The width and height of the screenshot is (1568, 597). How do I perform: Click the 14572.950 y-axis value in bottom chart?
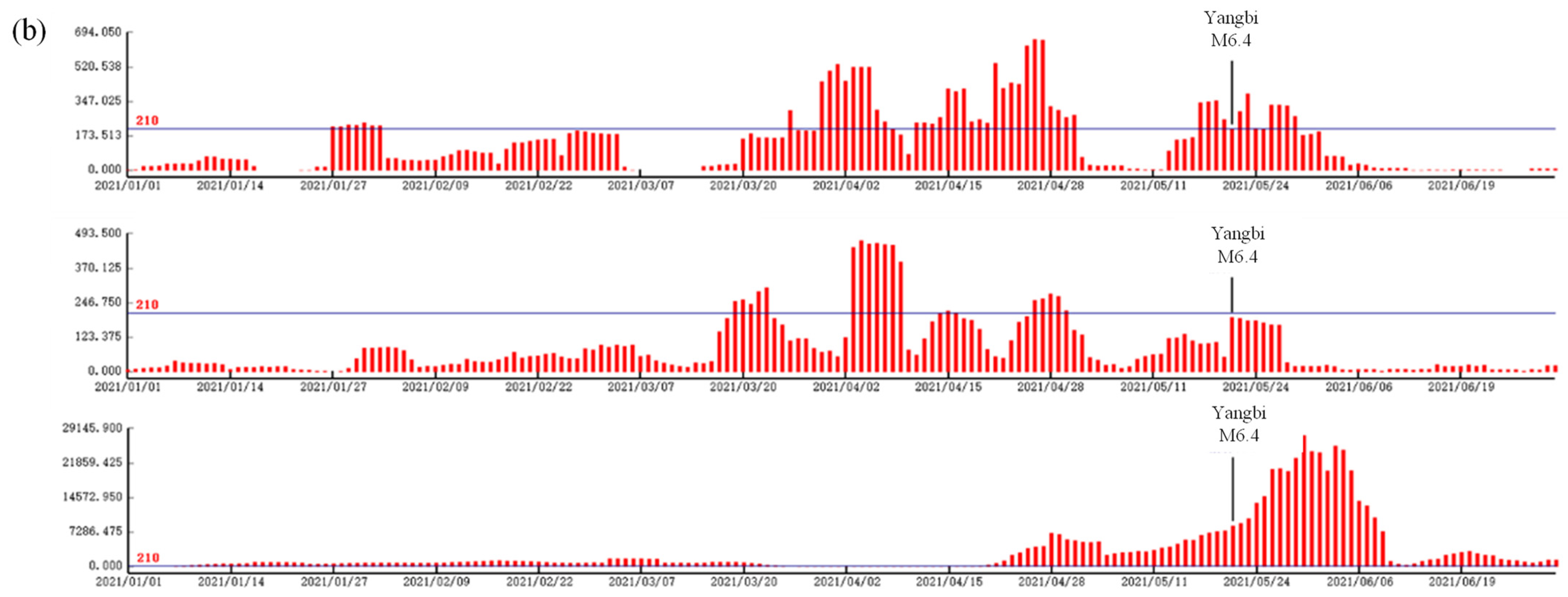pos(92,497)
